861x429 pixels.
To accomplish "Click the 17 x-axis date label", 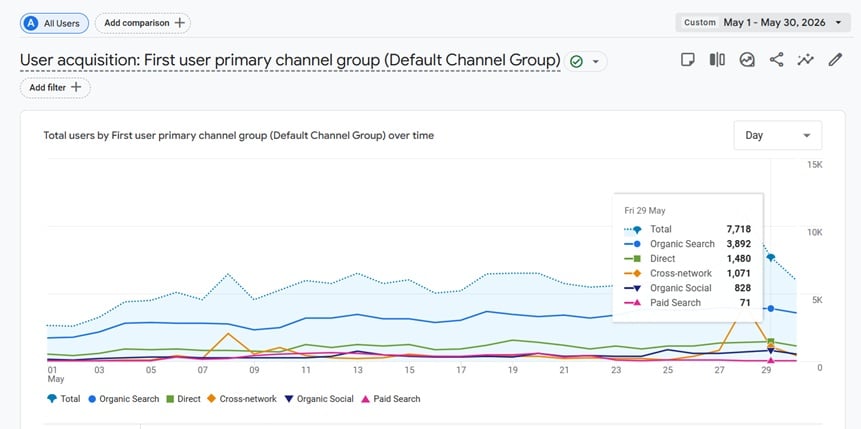I will click(x=461, y=370).
